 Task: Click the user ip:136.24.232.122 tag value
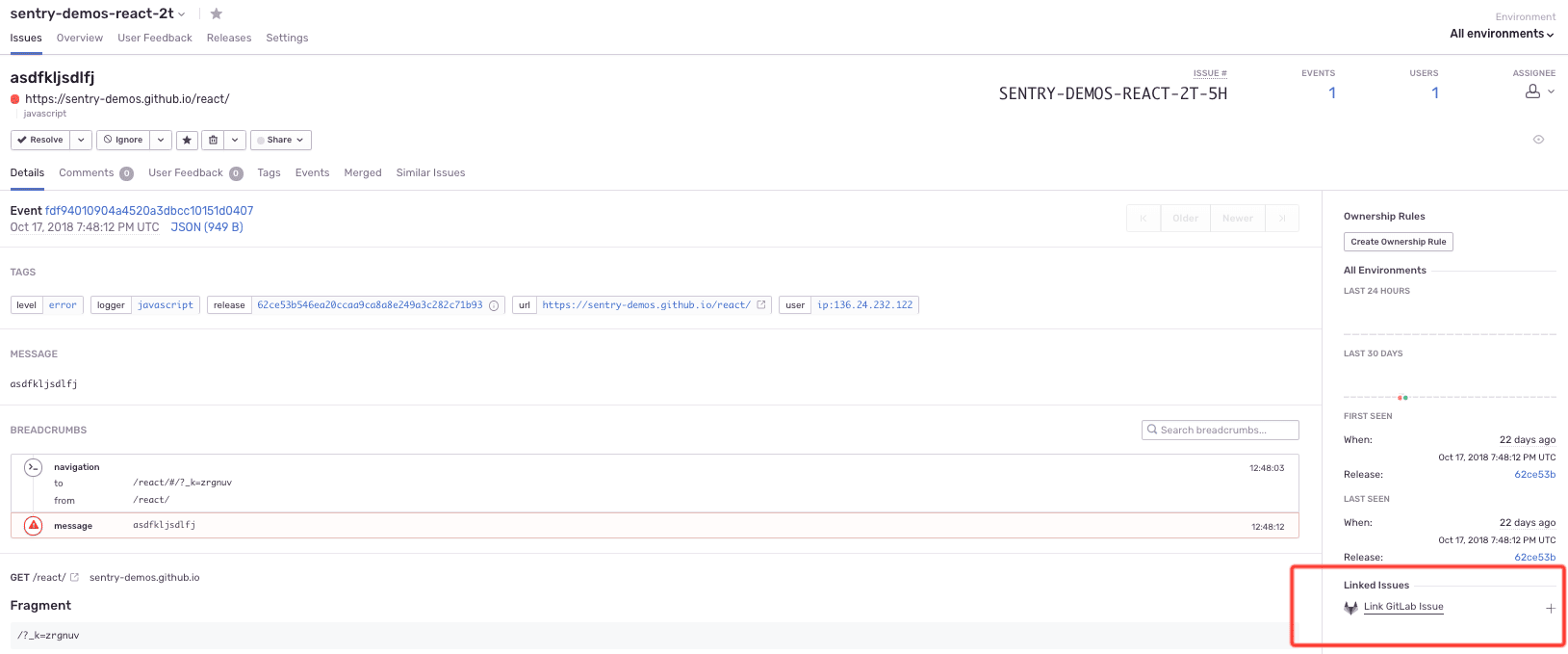coord(865,305)
